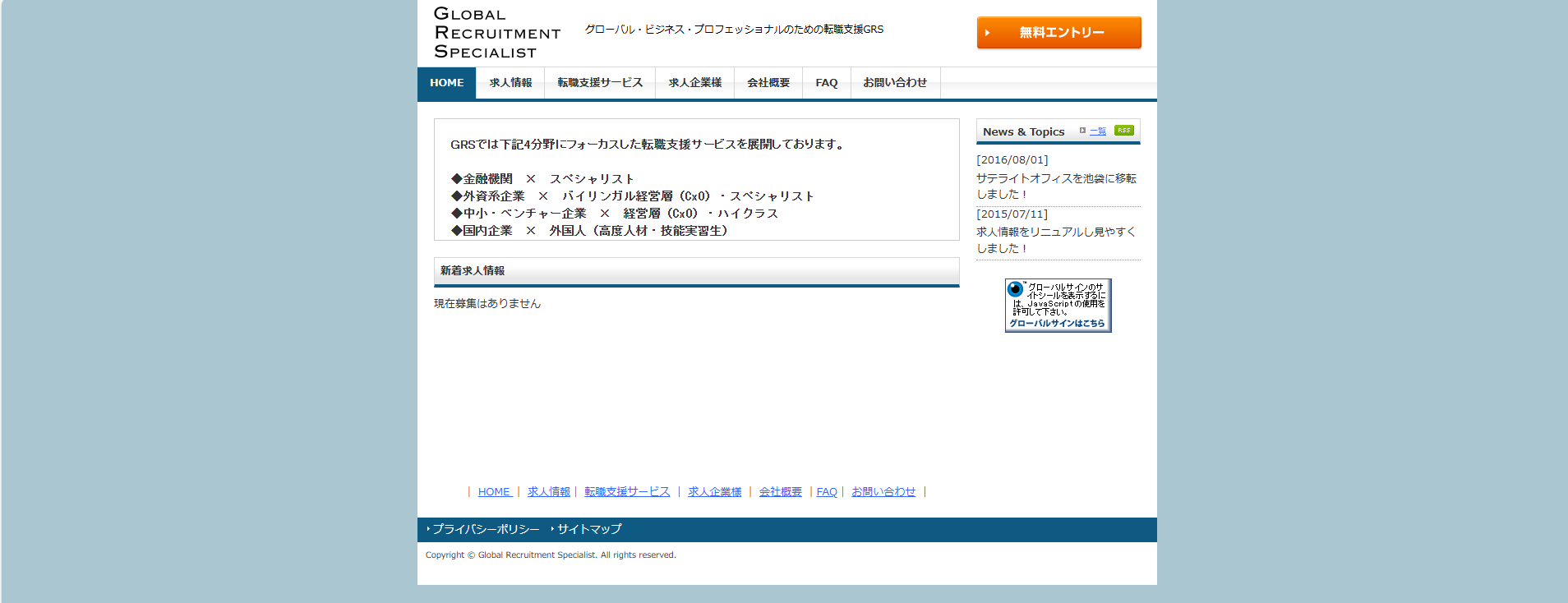Open the サイトマップ link in footer bar
Viewport: 1568px width, 603px height.
[x=589, y=530]
